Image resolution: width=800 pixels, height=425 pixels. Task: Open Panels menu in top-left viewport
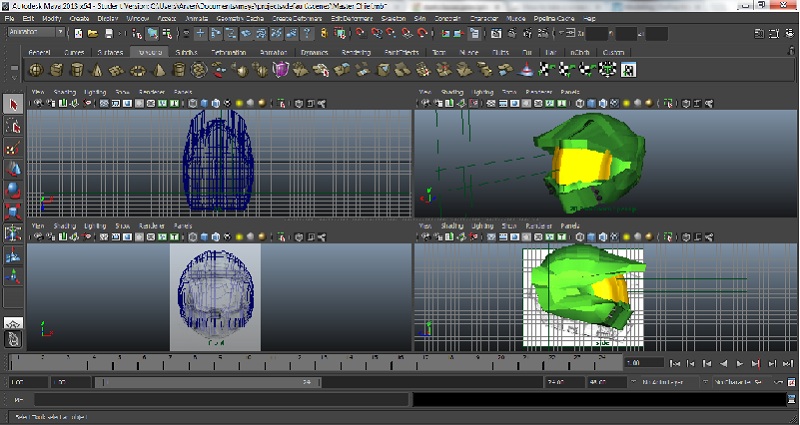183,92
